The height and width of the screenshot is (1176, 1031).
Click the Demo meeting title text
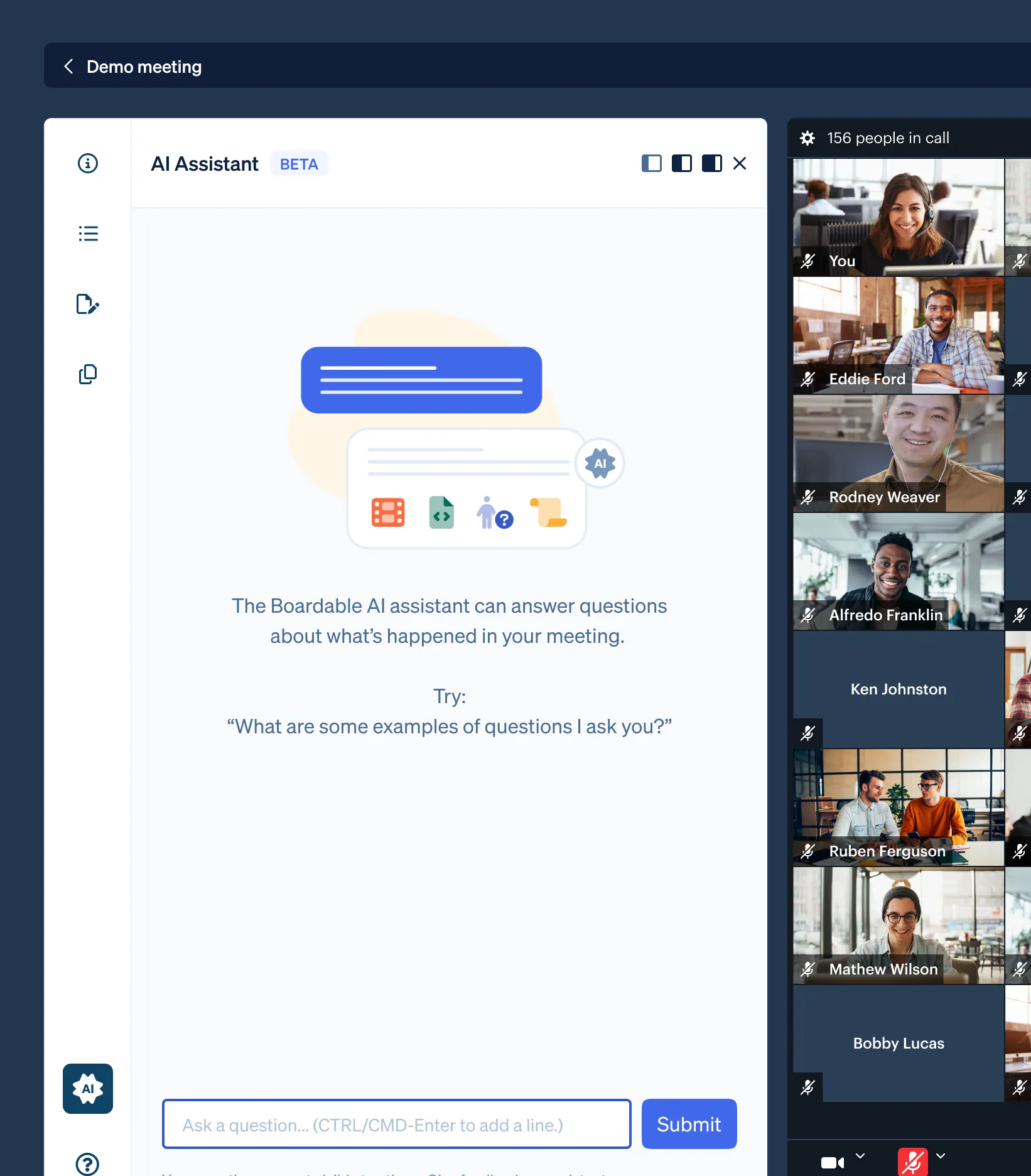click(x=144, y=67)
